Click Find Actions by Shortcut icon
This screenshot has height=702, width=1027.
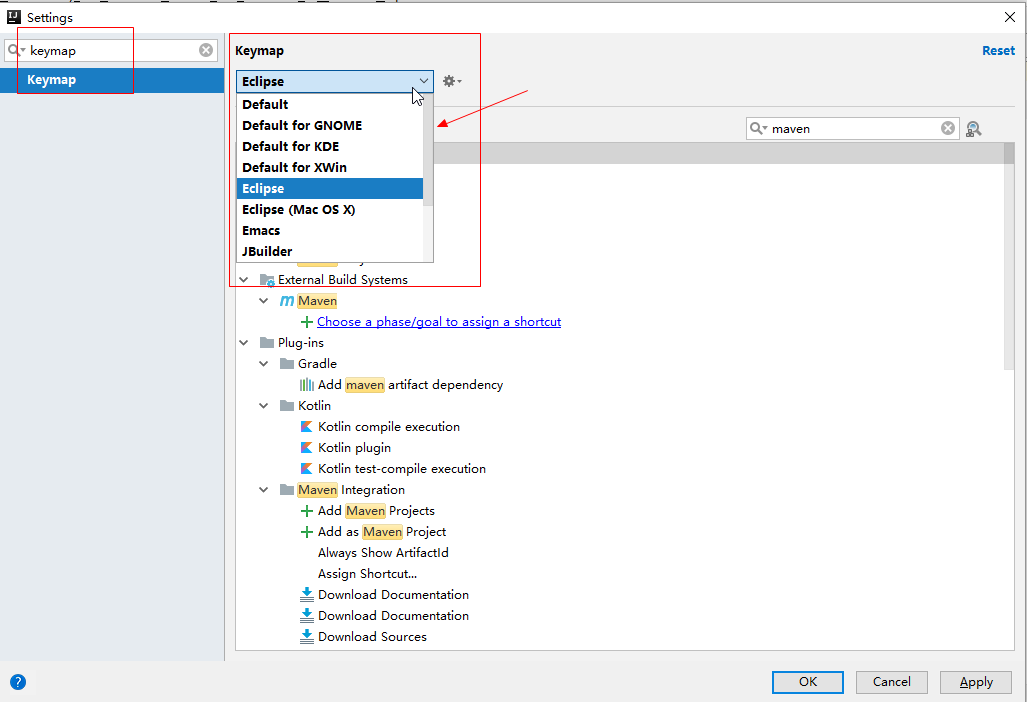(973, 129)
